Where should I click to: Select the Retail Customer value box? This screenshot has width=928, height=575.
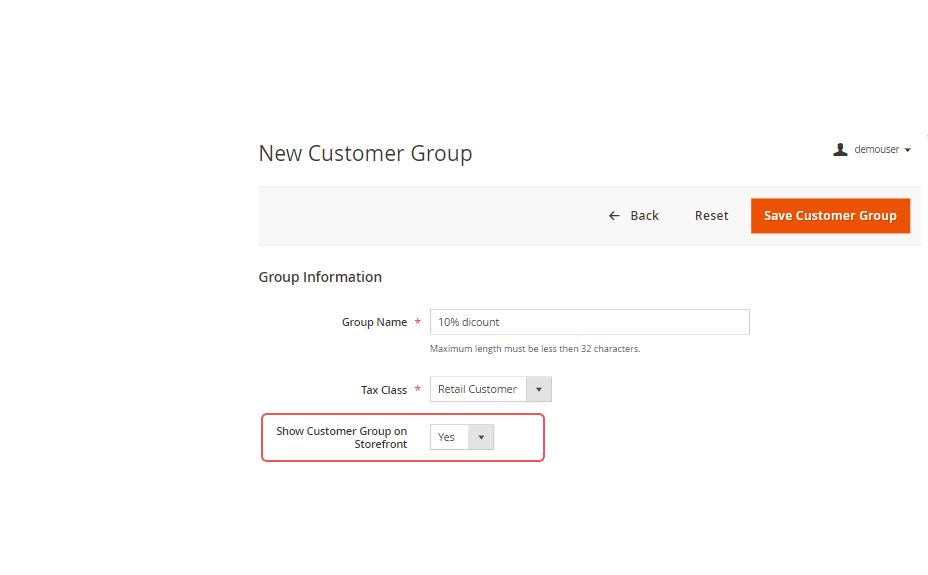tap(478, 390)
